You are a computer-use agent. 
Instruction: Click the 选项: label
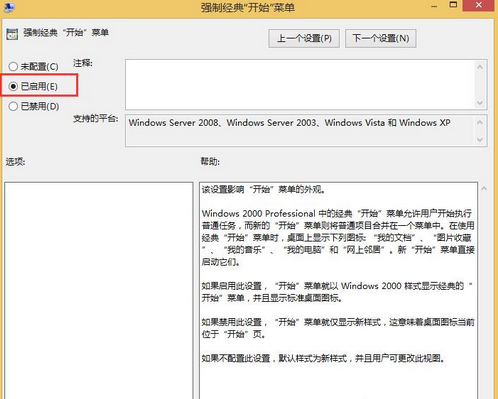point(16,162)
